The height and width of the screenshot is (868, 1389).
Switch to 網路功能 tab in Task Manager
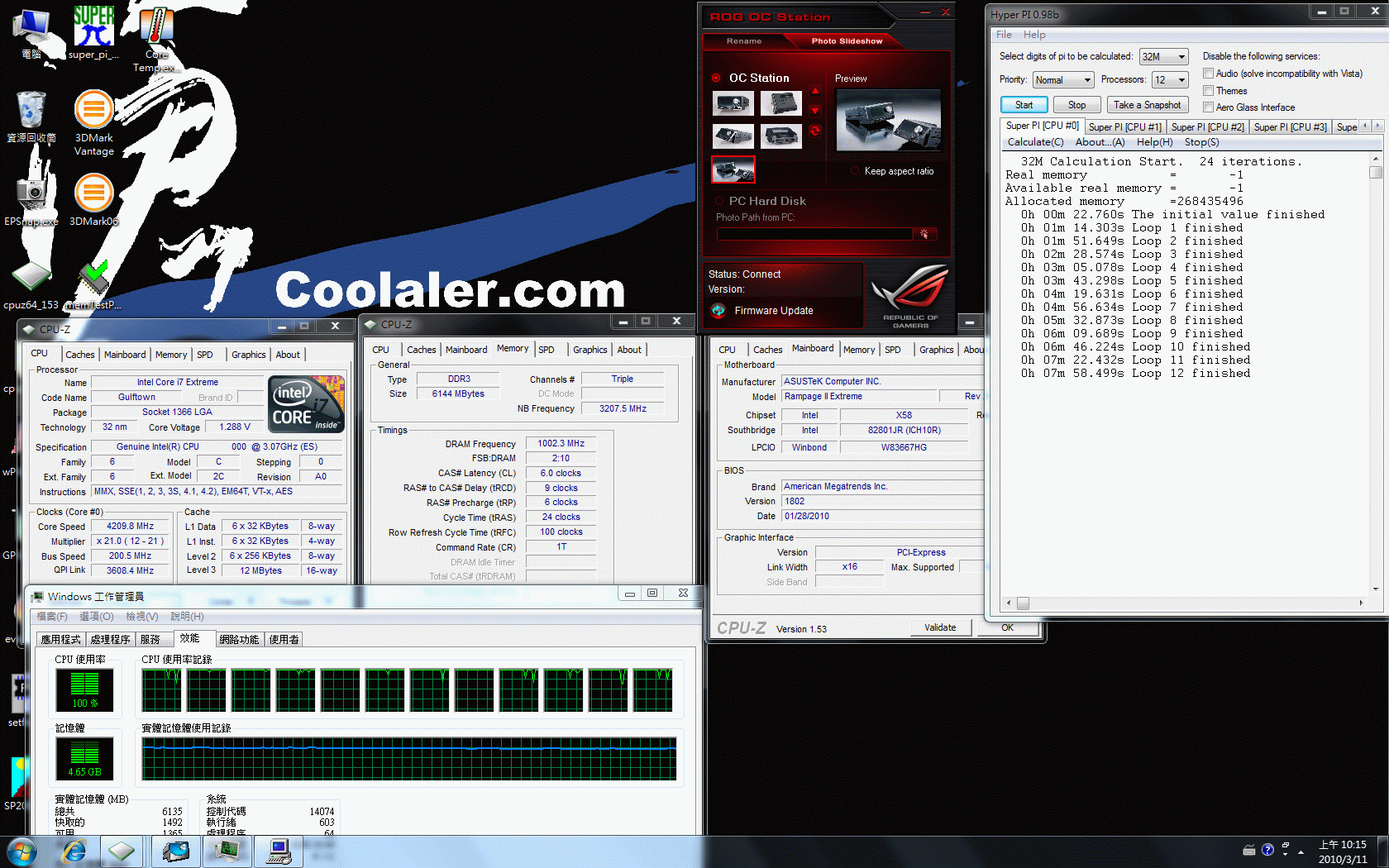pos(239,639)
